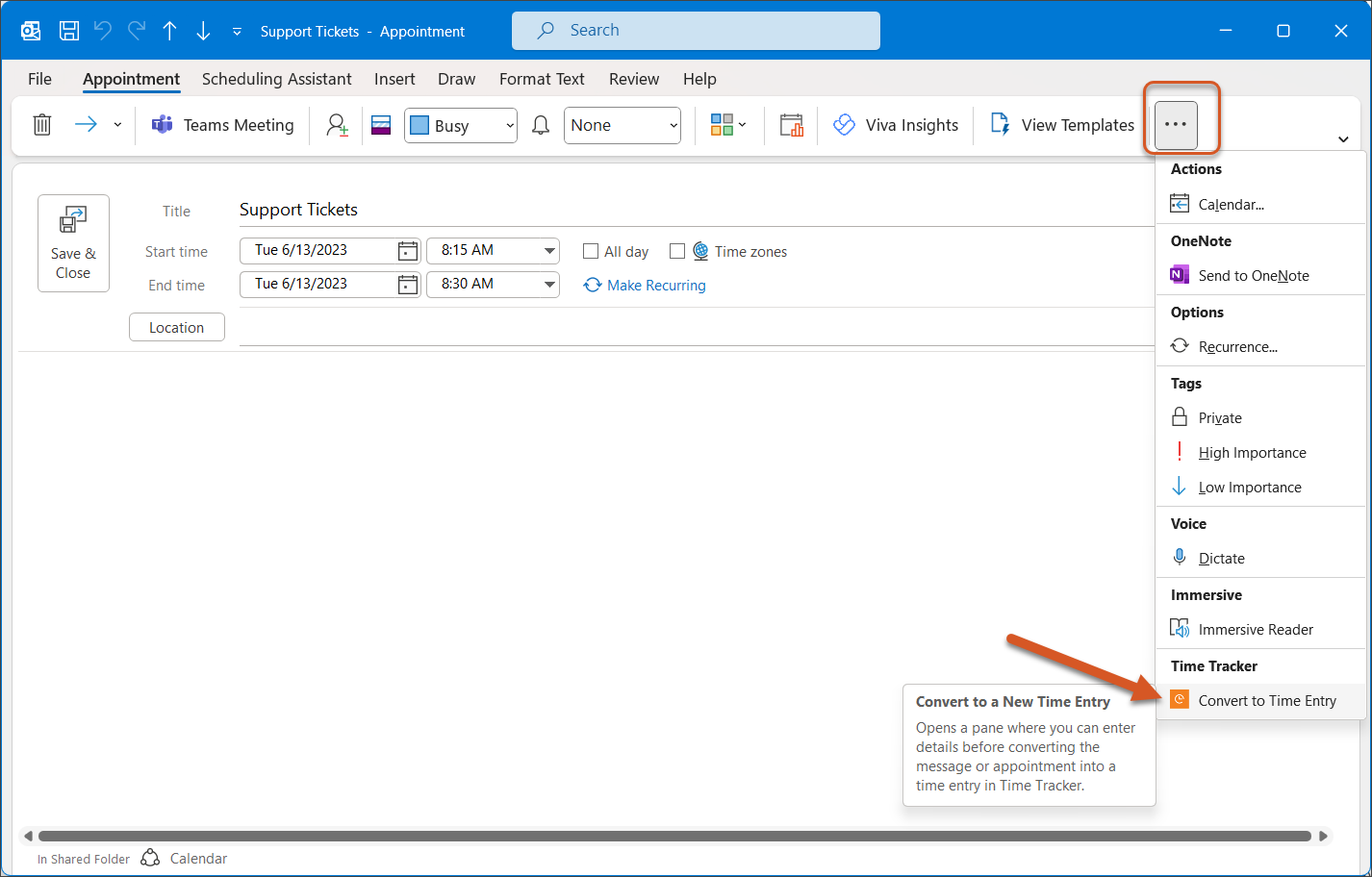The width and height of the screenshot is (1372, 877).
Task: Open Immersive Reader
Action: pos(1260,629)
